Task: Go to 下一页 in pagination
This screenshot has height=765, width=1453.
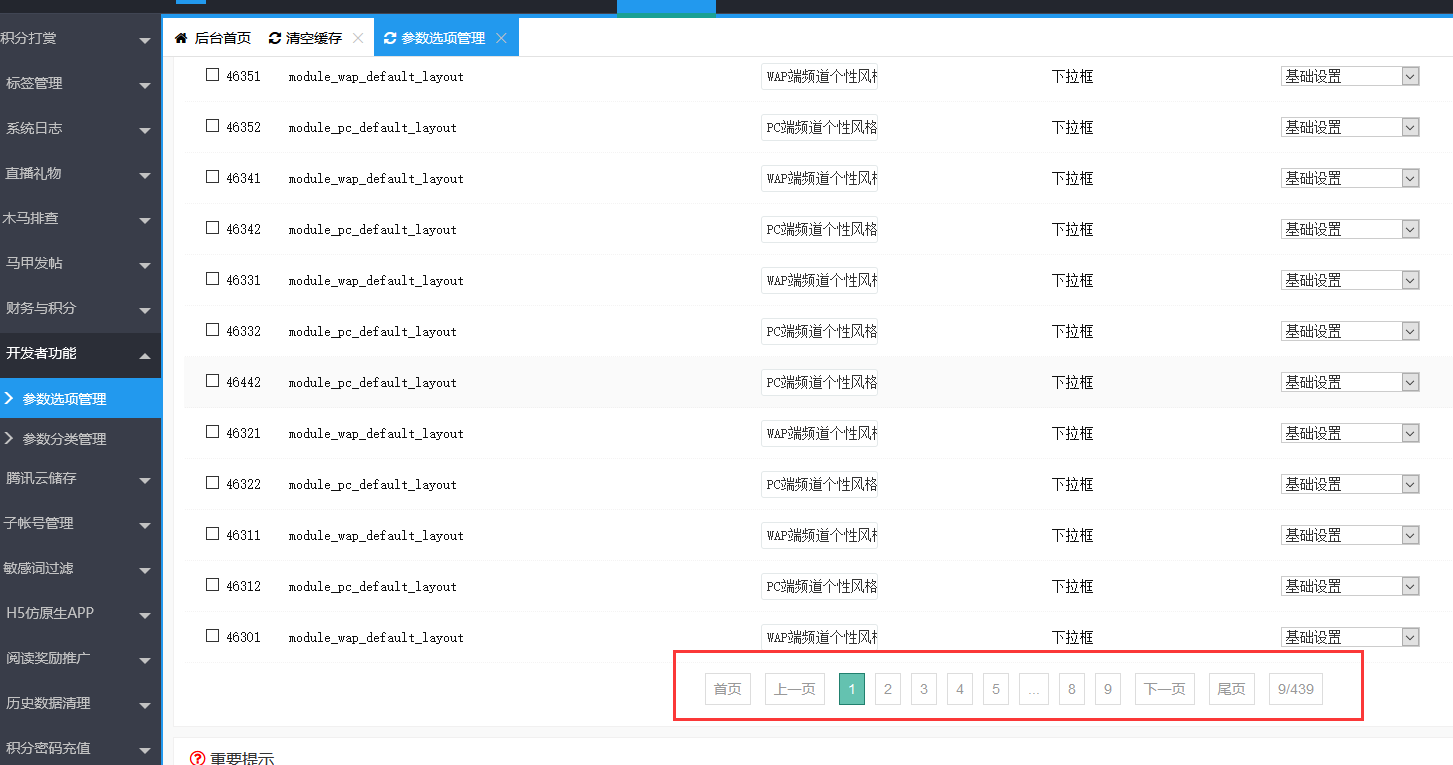Action: coord(1164,689)
